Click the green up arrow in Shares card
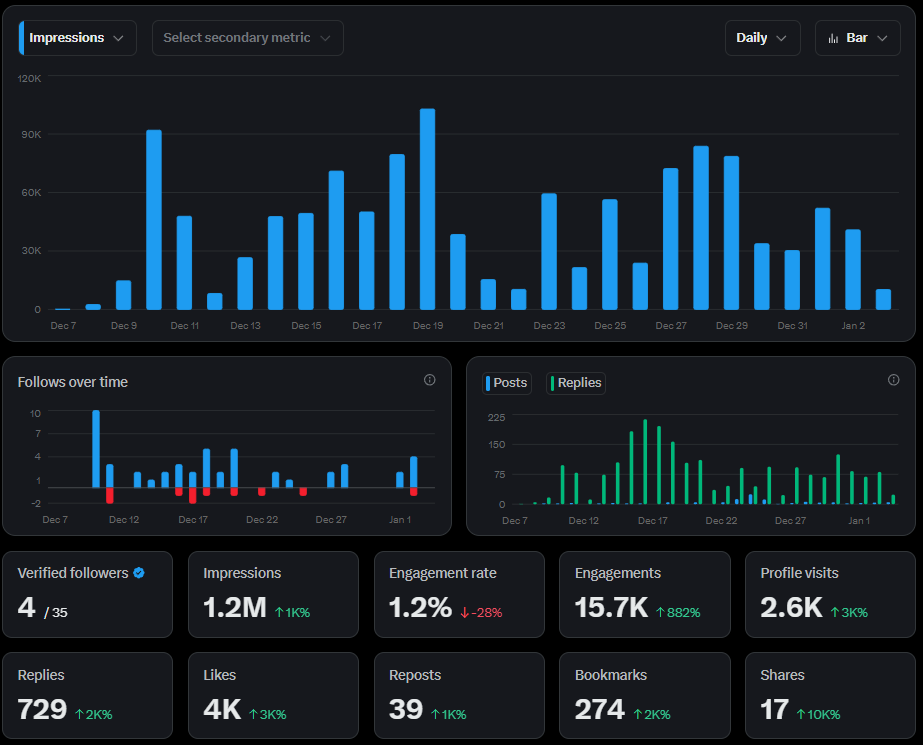The width and height of the screenshot is (923, 745). tap(801, 714)
